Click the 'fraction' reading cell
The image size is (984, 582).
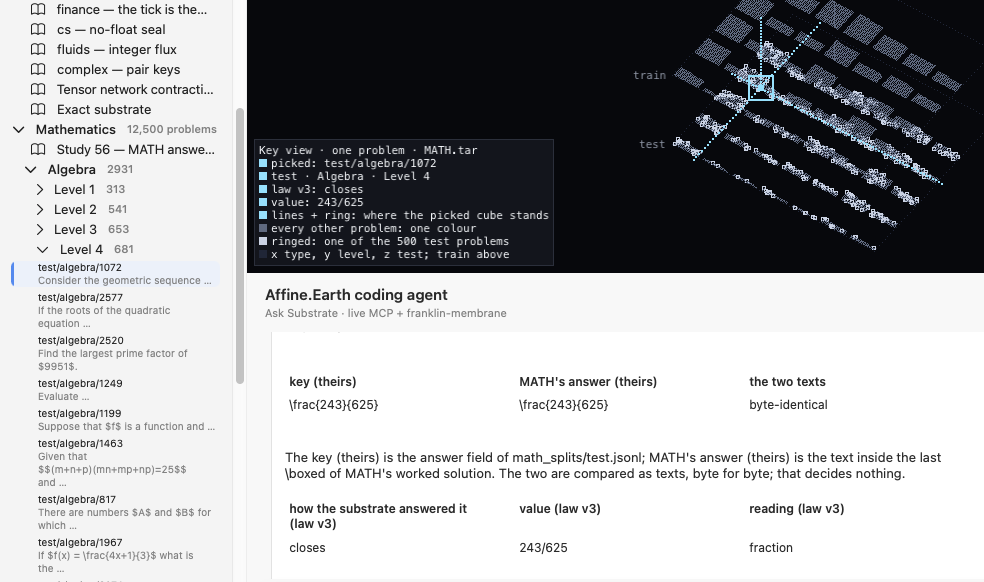(771, 548)
